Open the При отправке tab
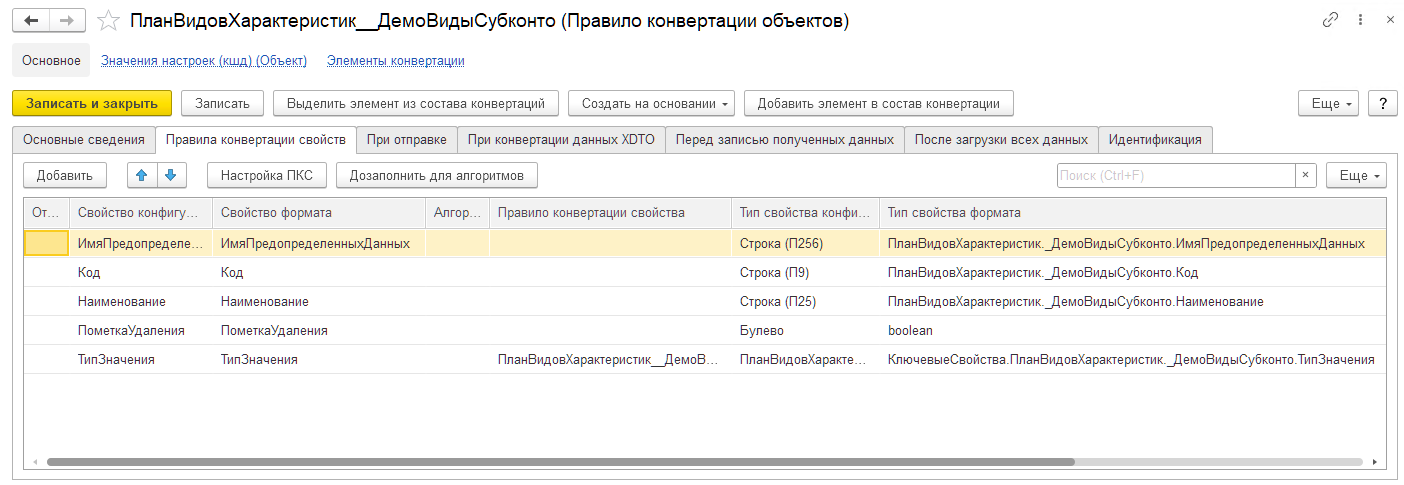 pyautogui.click(x=407, y=140)
